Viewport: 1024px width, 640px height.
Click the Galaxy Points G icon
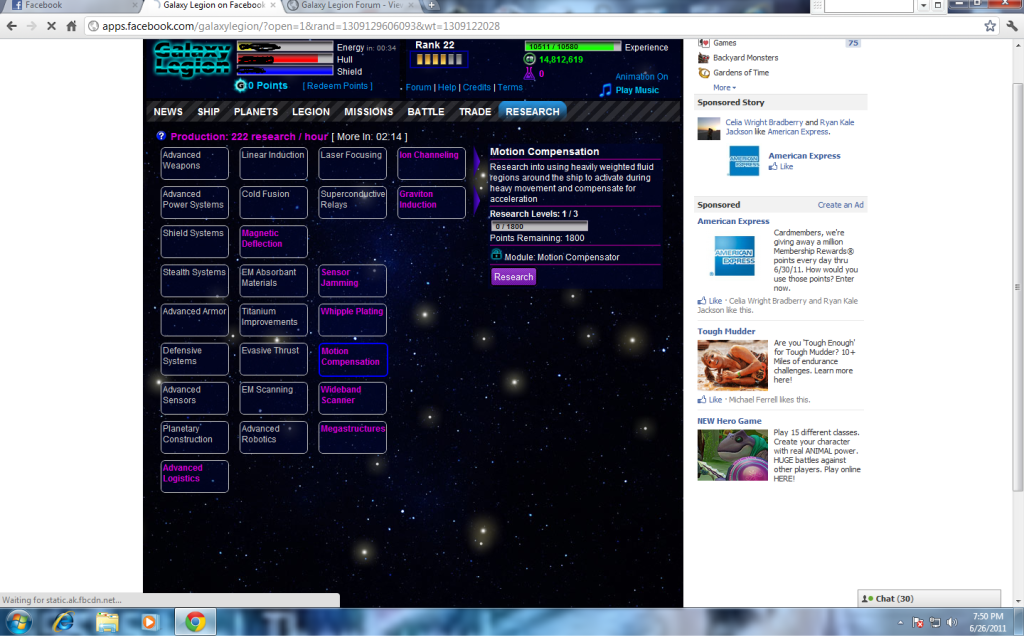[x=240, y=86]
